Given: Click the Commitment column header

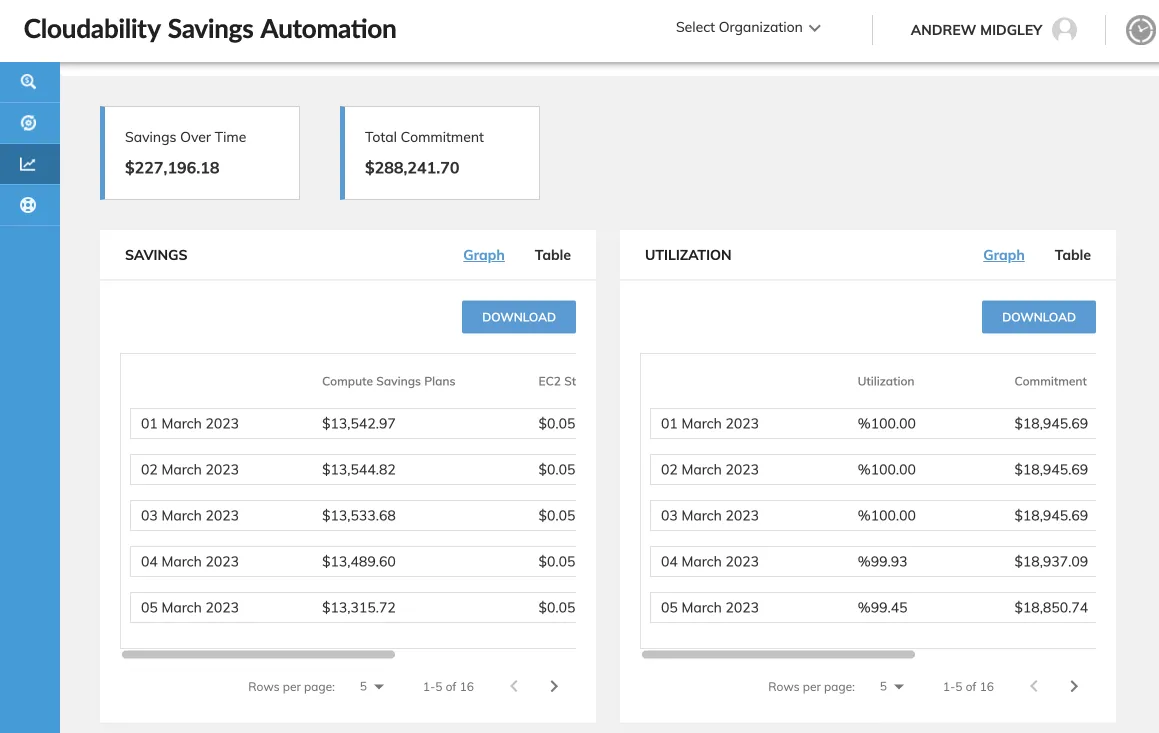Looking at the screenshot, I should 1050,381.
